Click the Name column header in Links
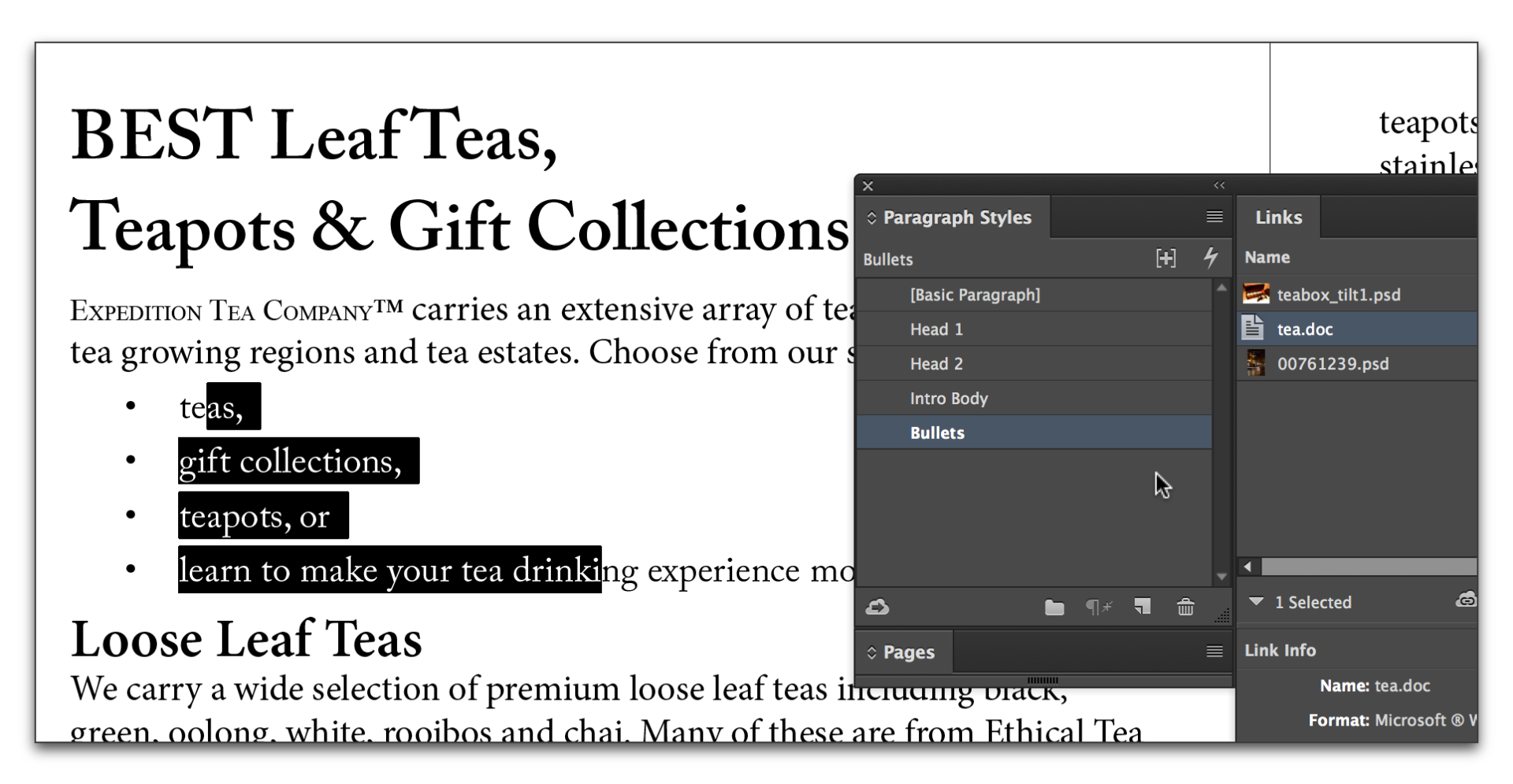Screen dimensions: 1513x784 coord(1267,257)
